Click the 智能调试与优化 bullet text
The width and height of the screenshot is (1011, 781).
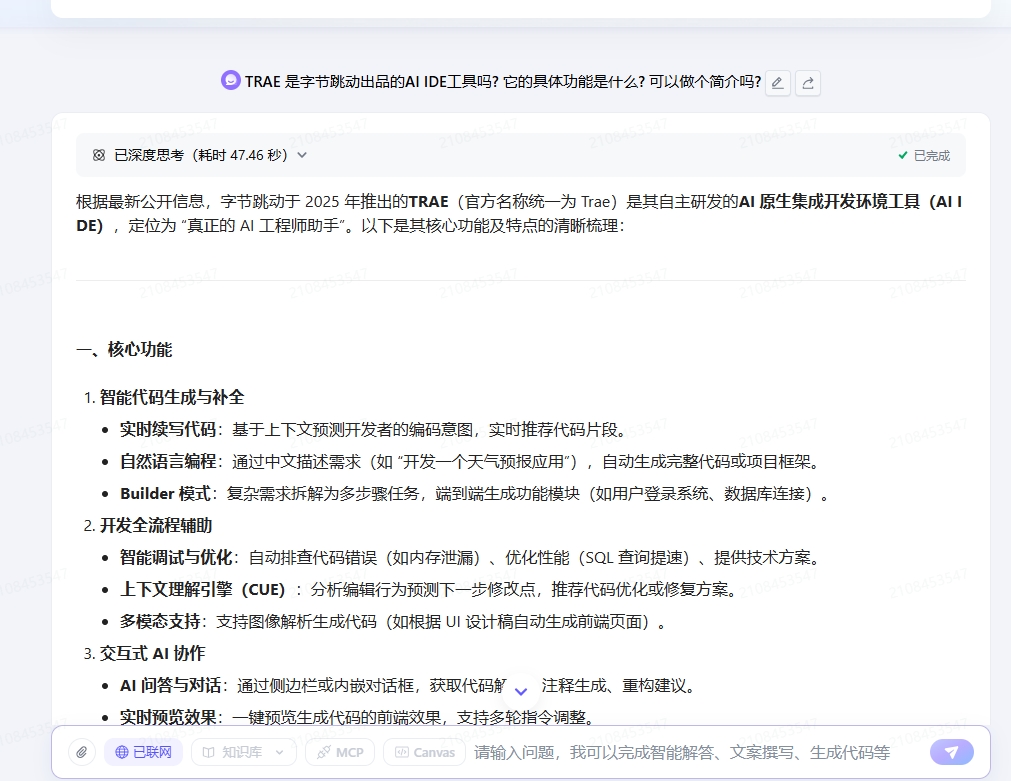pos(176,557)
